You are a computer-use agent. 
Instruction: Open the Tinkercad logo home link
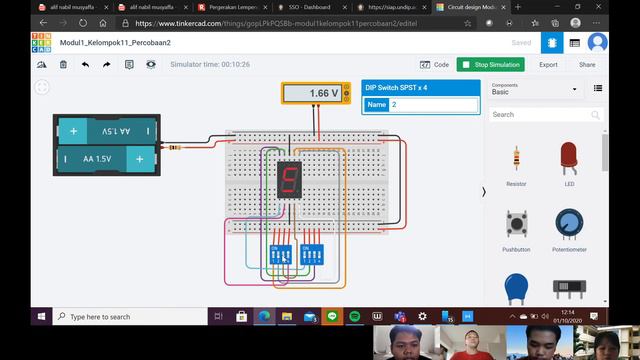[x=42, y=43]
